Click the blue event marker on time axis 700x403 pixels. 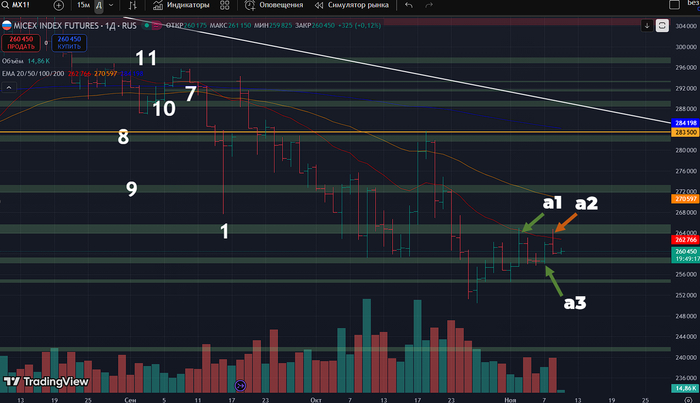[239, 385]
